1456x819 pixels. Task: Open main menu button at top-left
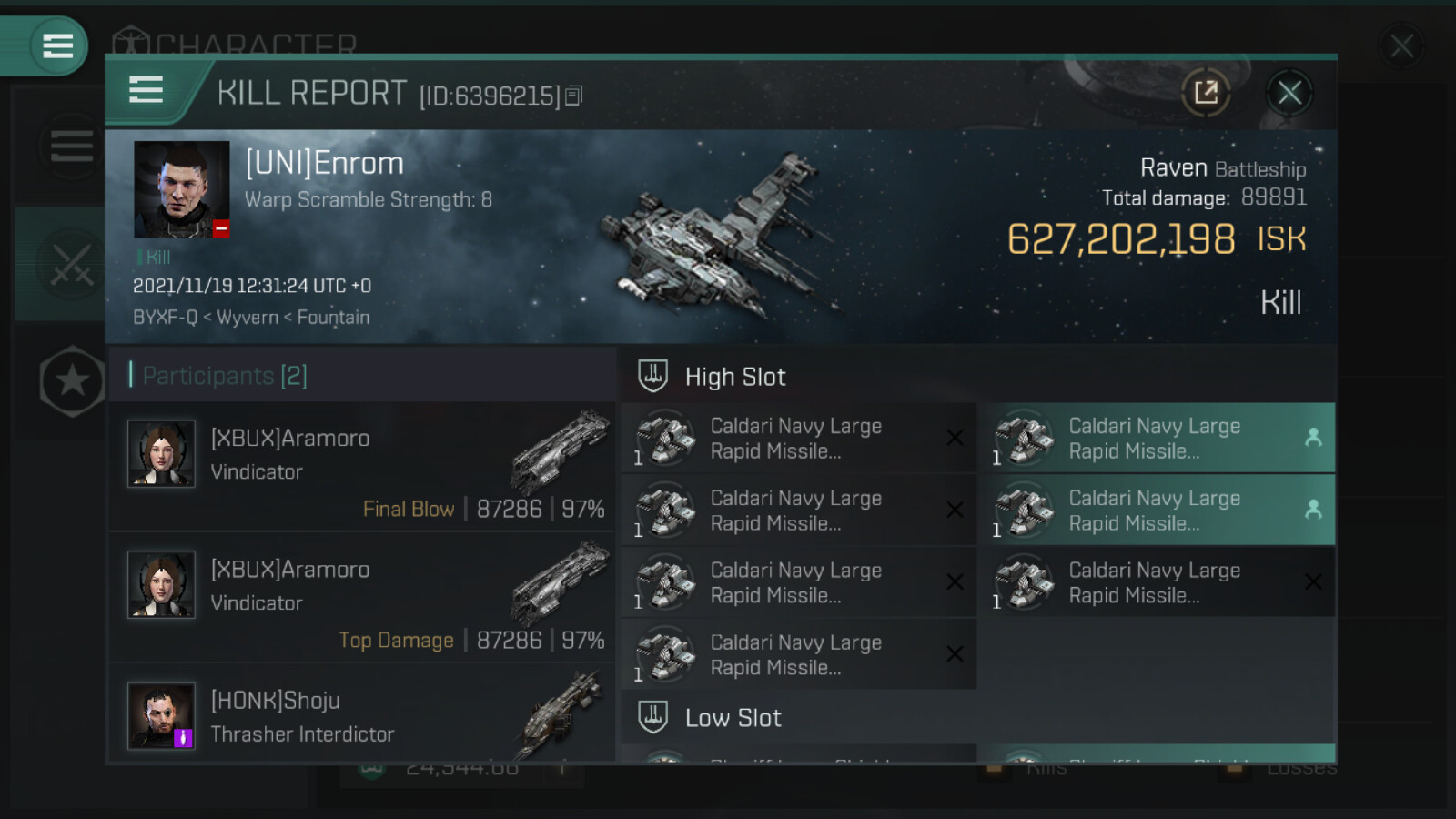tap(57, 45)
